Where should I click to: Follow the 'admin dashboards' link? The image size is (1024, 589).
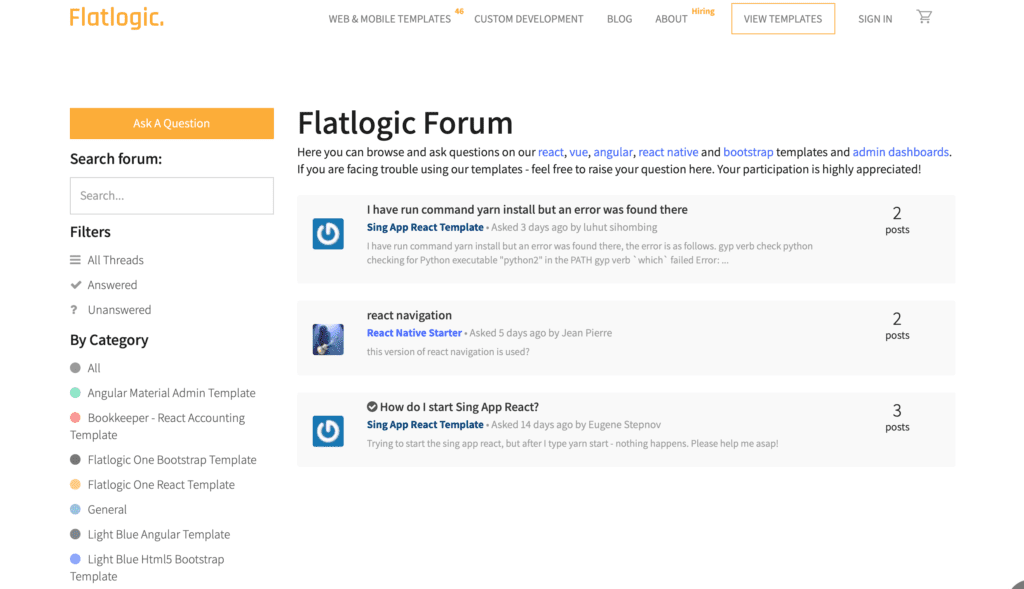pos(901,152)
